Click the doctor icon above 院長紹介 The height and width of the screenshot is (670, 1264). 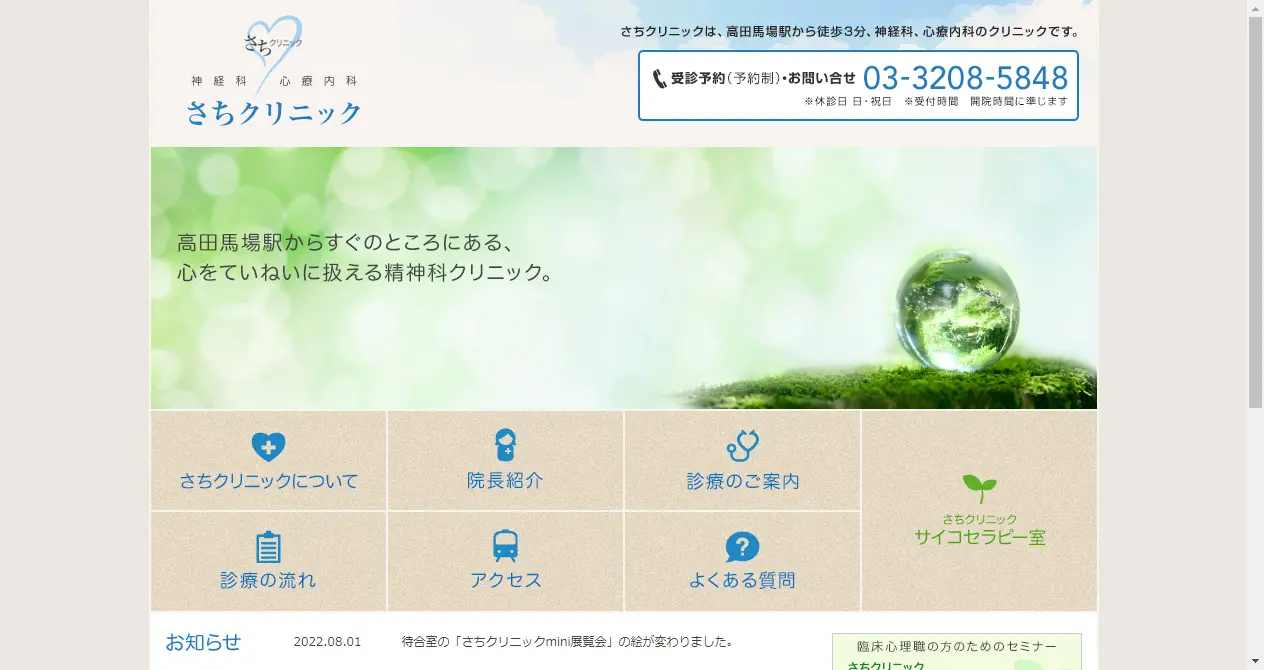coord(505,446)
